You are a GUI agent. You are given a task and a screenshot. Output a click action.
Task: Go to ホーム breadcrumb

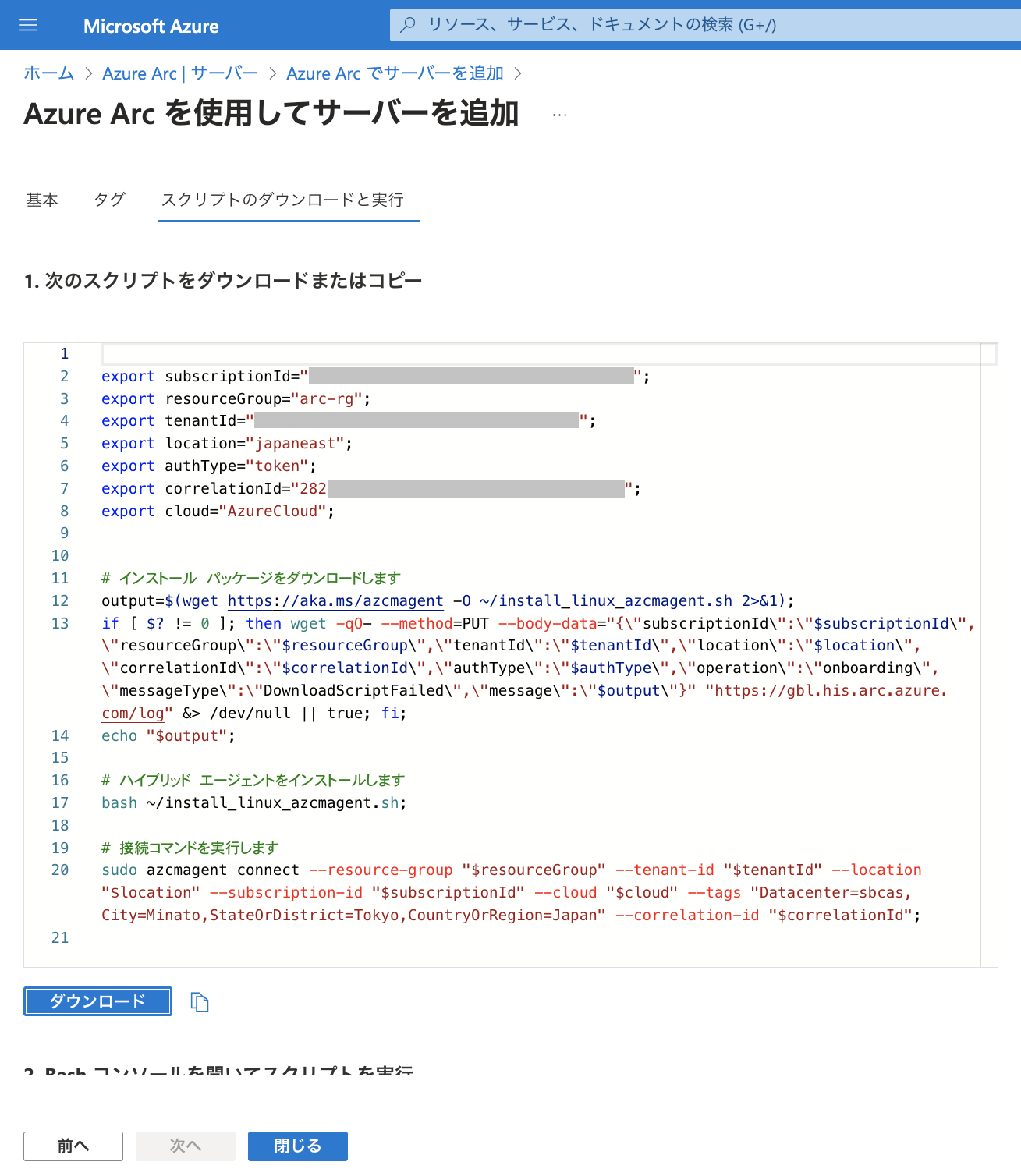click(48, 73)
